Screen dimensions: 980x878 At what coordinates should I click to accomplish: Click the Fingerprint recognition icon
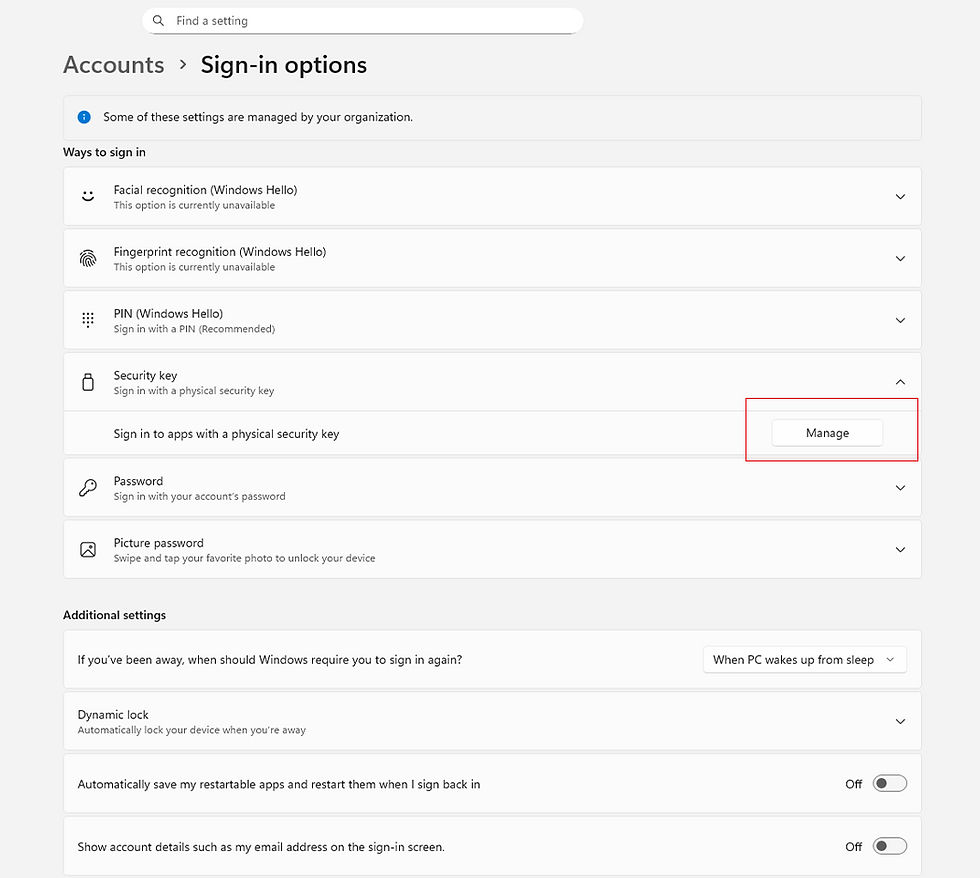[x=88, y=258]
